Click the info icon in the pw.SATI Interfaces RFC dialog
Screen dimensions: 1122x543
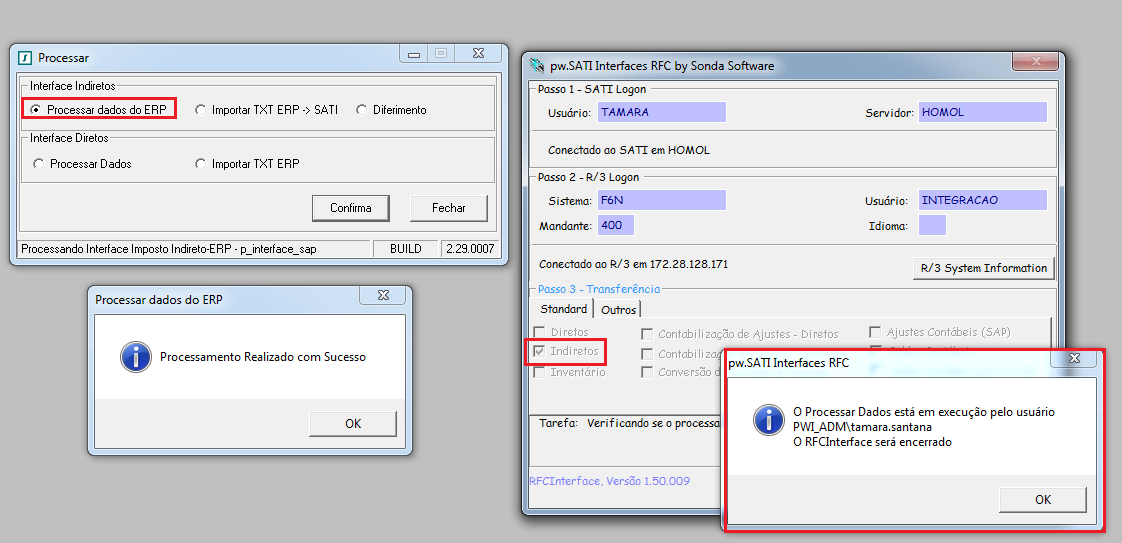pyautogui.click(x=768, y=419)
